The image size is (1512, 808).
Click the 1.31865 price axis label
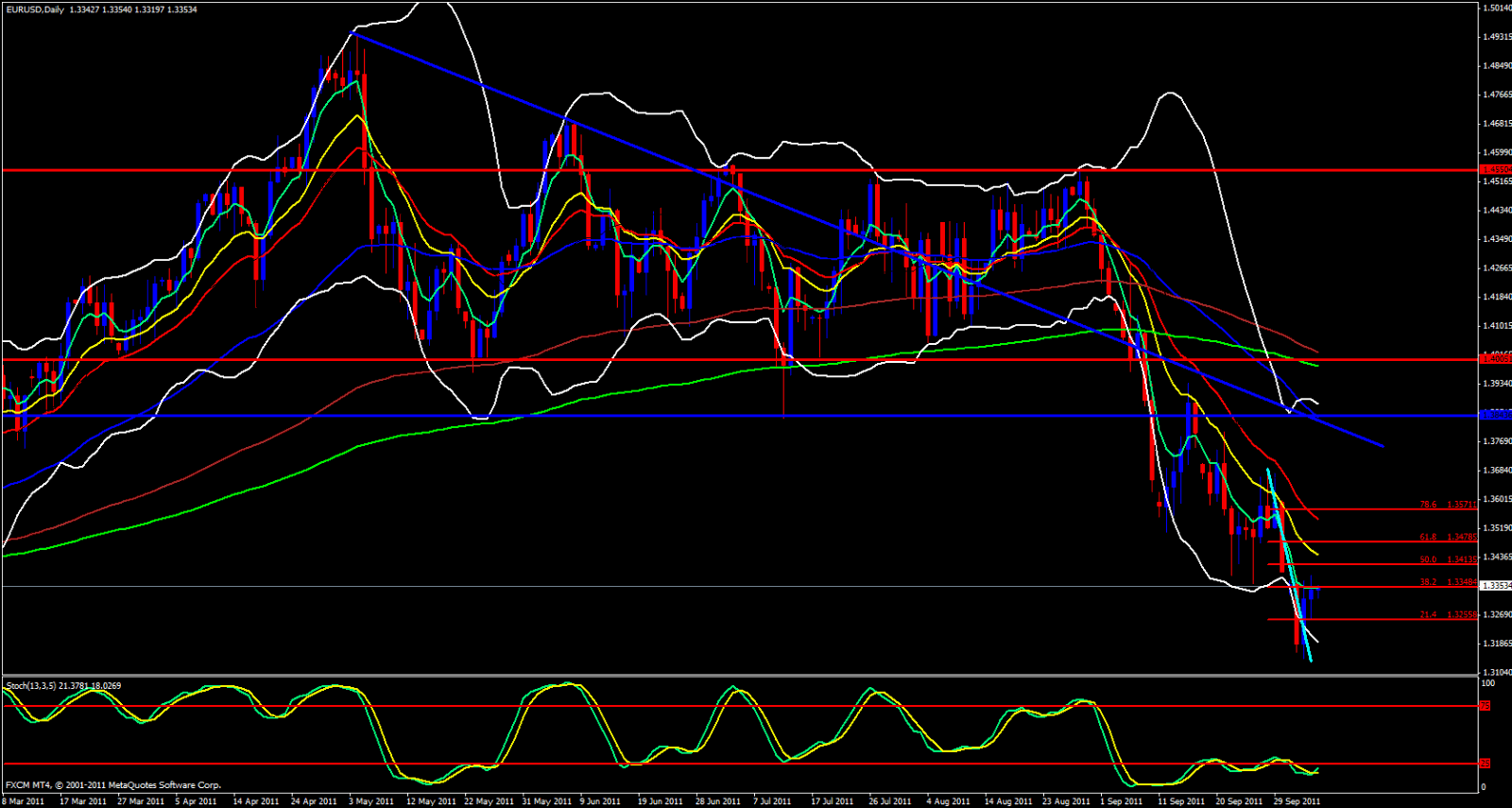(x=1497, y=644)
